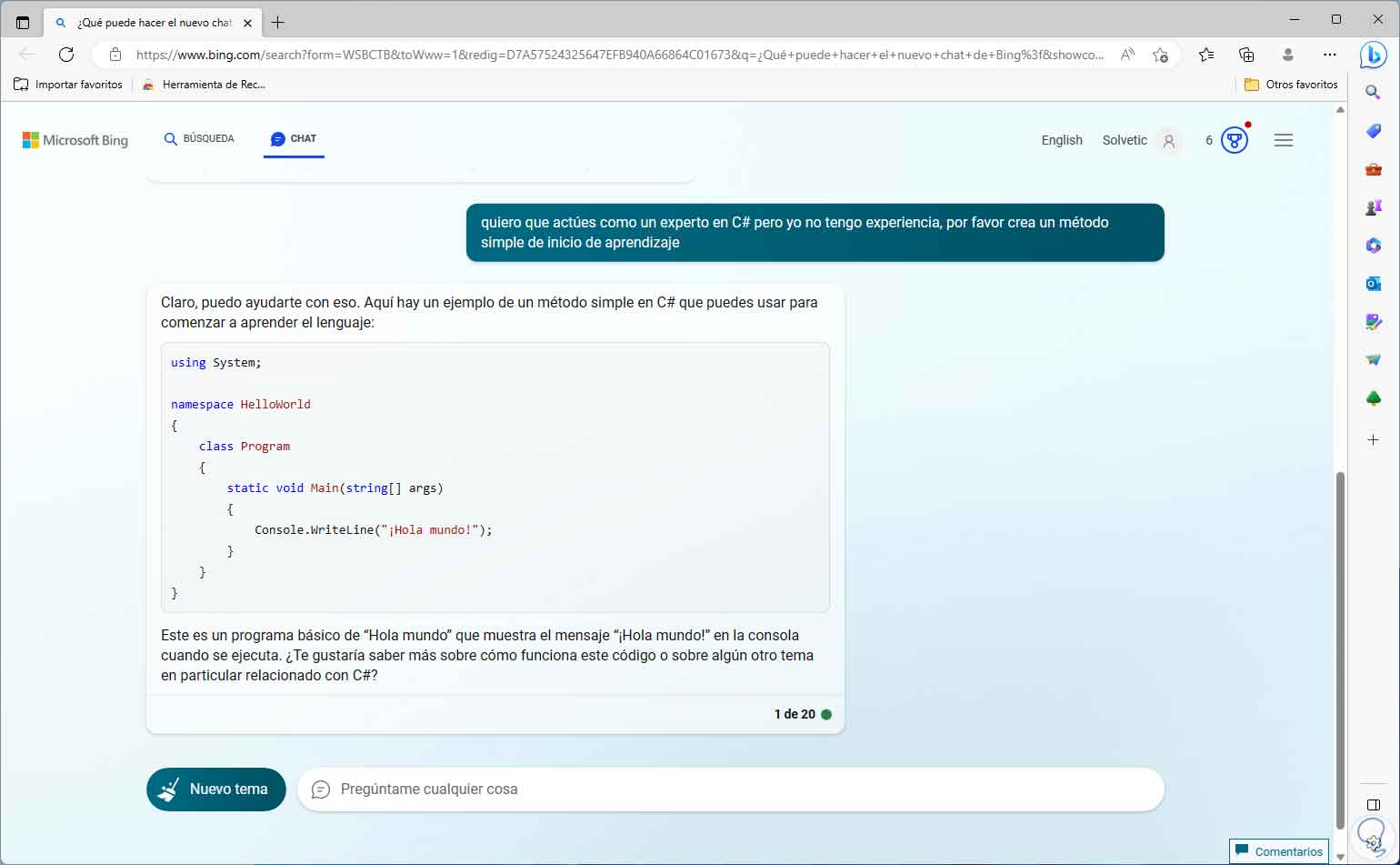The width and height of the screenshot is (1400, 865).
Task: Click the 'static void Main(string[] args)' line
Action: [335, 488]
